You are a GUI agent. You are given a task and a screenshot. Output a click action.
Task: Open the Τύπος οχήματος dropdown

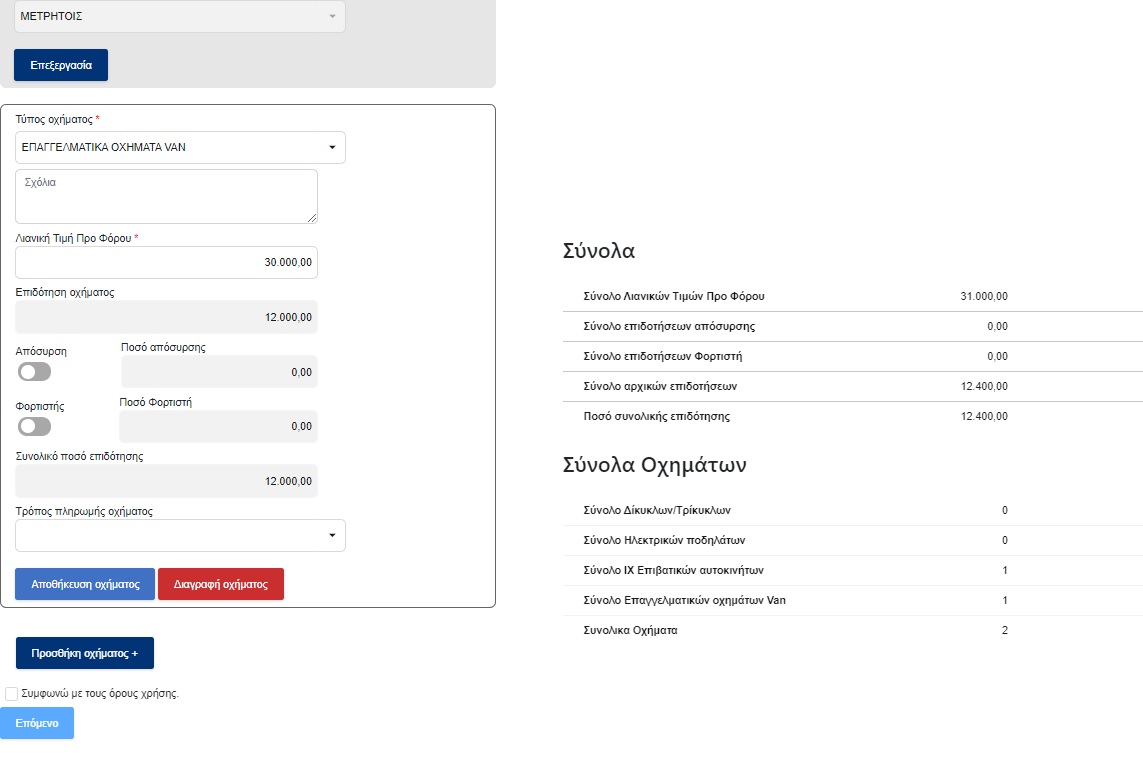click(x=180, y=147)
